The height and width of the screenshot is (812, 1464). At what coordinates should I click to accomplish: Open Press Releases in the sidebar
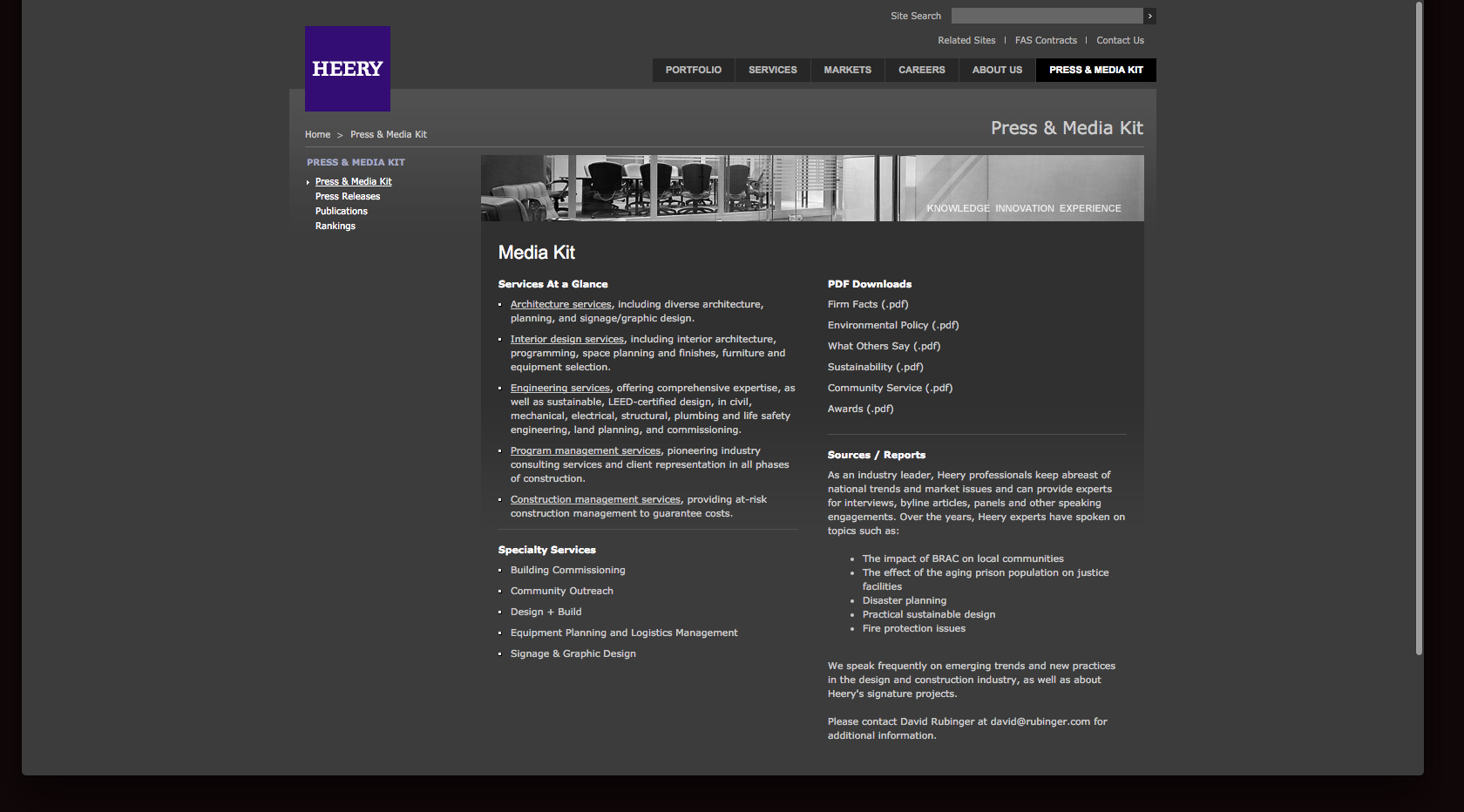[348, 196]
